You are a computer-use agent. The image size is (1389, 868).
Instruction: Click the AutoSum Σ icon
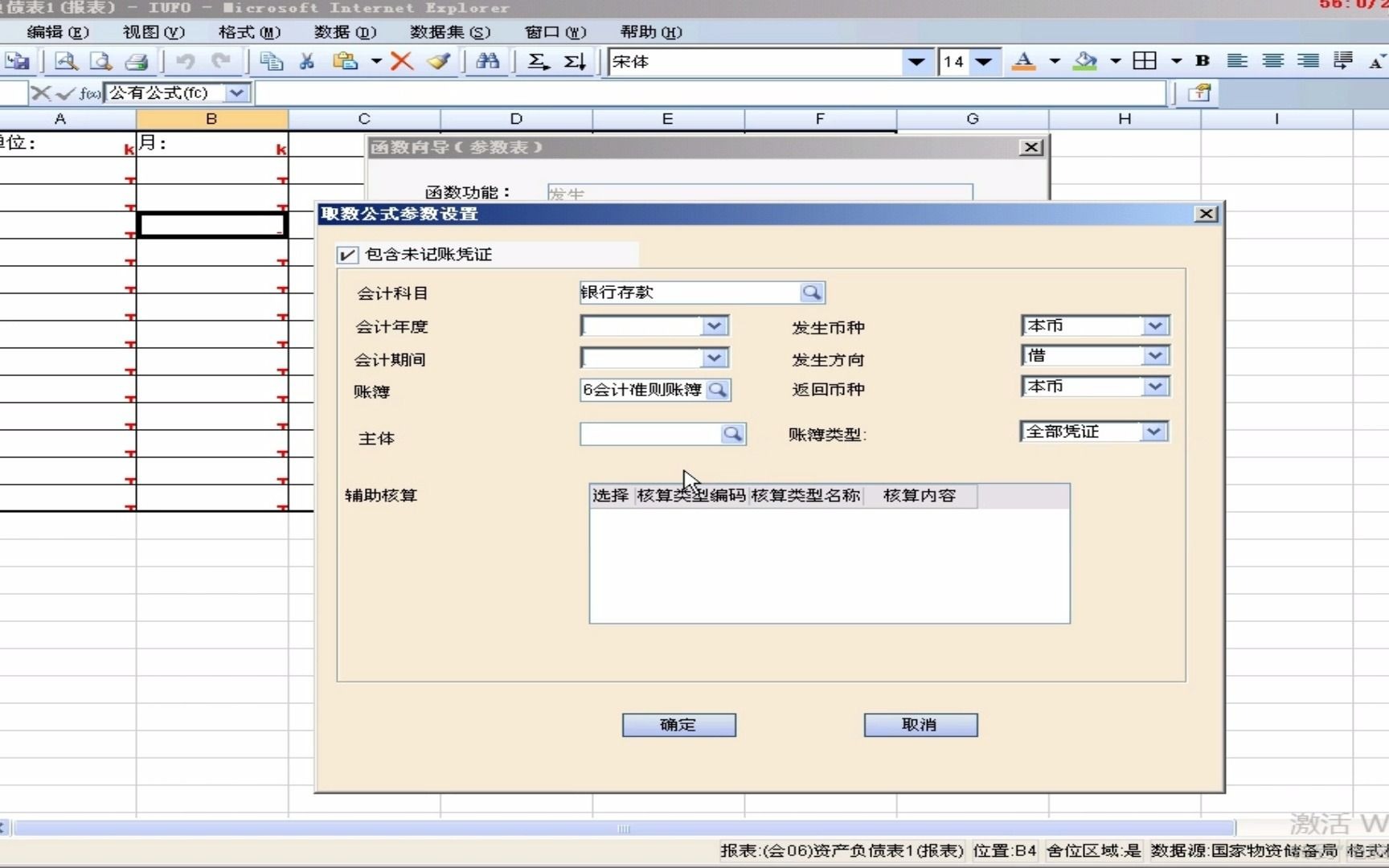coord(538,61)
